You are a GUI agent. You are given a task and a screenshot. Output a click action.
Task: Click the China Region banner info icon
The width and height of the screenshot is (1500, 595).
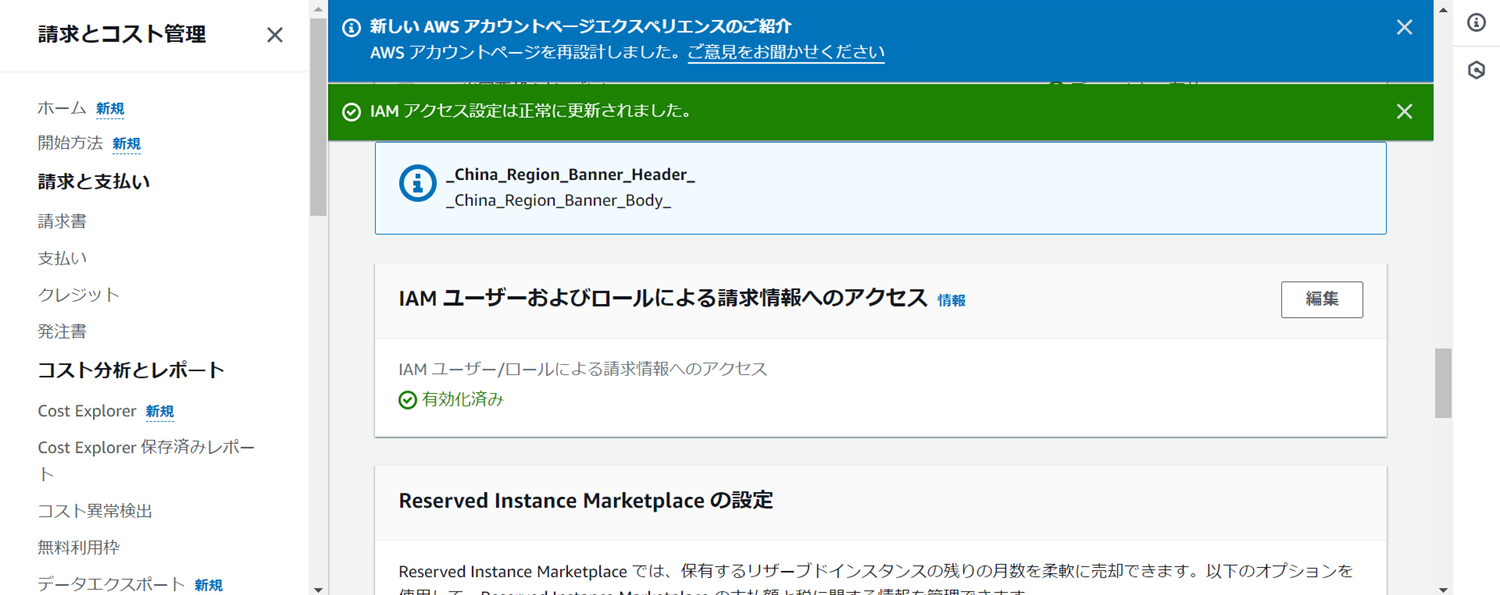click(417, 183)
